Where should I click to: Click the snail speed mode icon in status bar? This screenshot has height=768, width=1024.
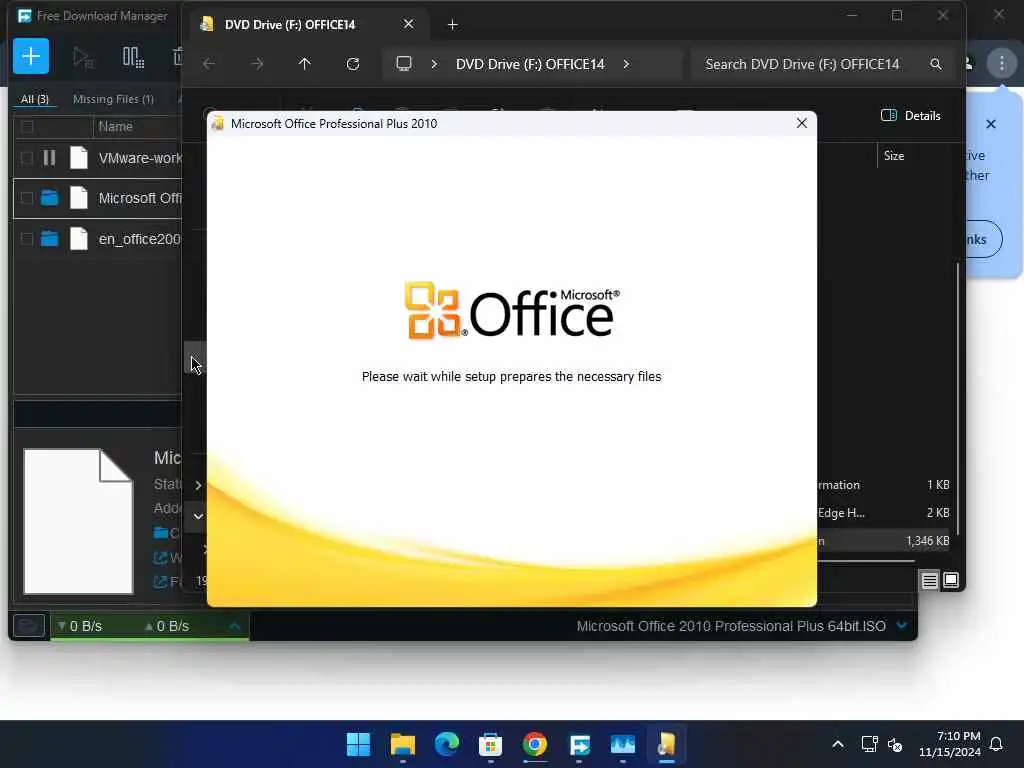[29, 626]
